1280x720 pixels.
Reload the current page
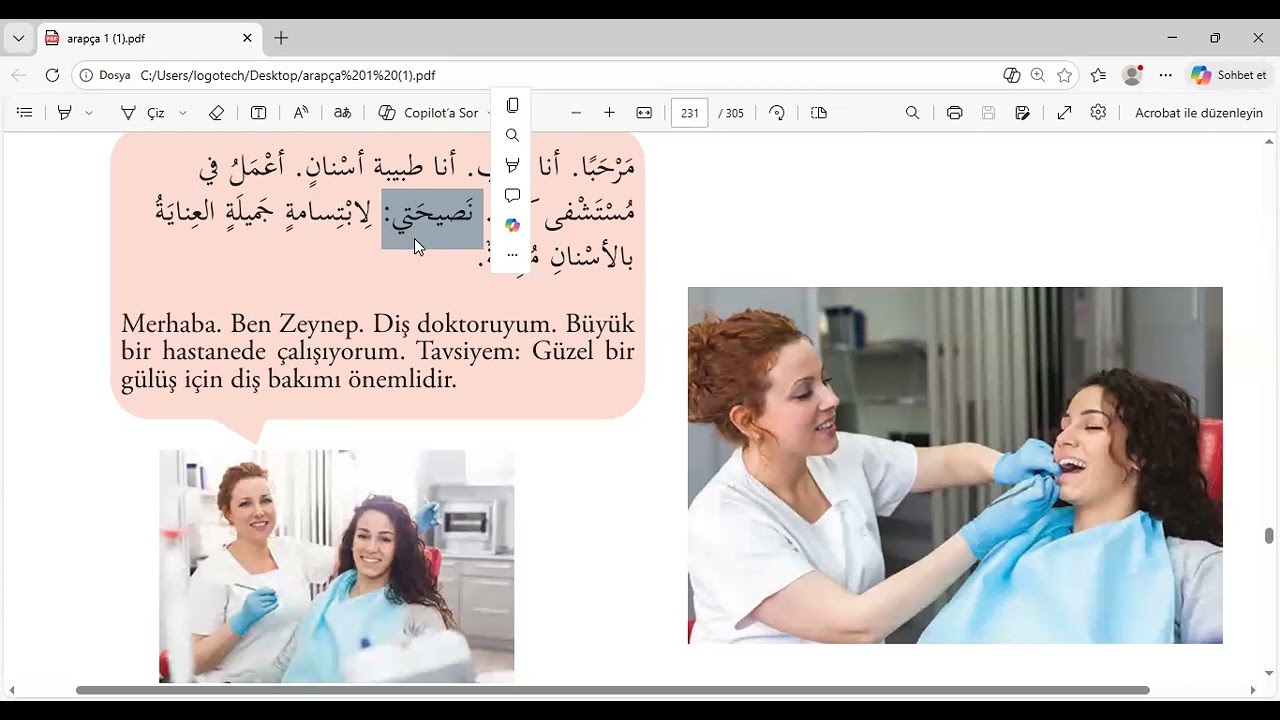click(52, 75)
